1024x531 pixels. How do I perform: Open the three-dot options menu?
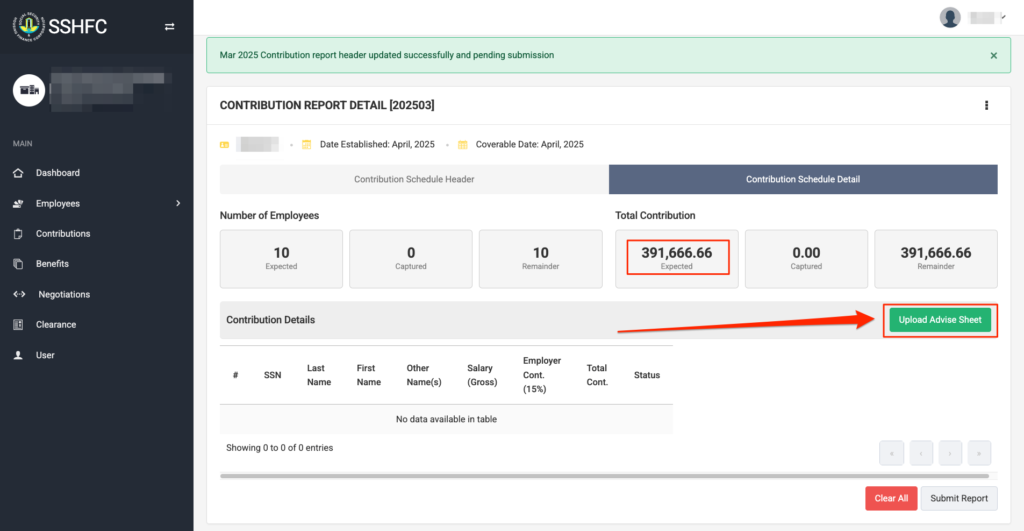[x=986, y=105]
